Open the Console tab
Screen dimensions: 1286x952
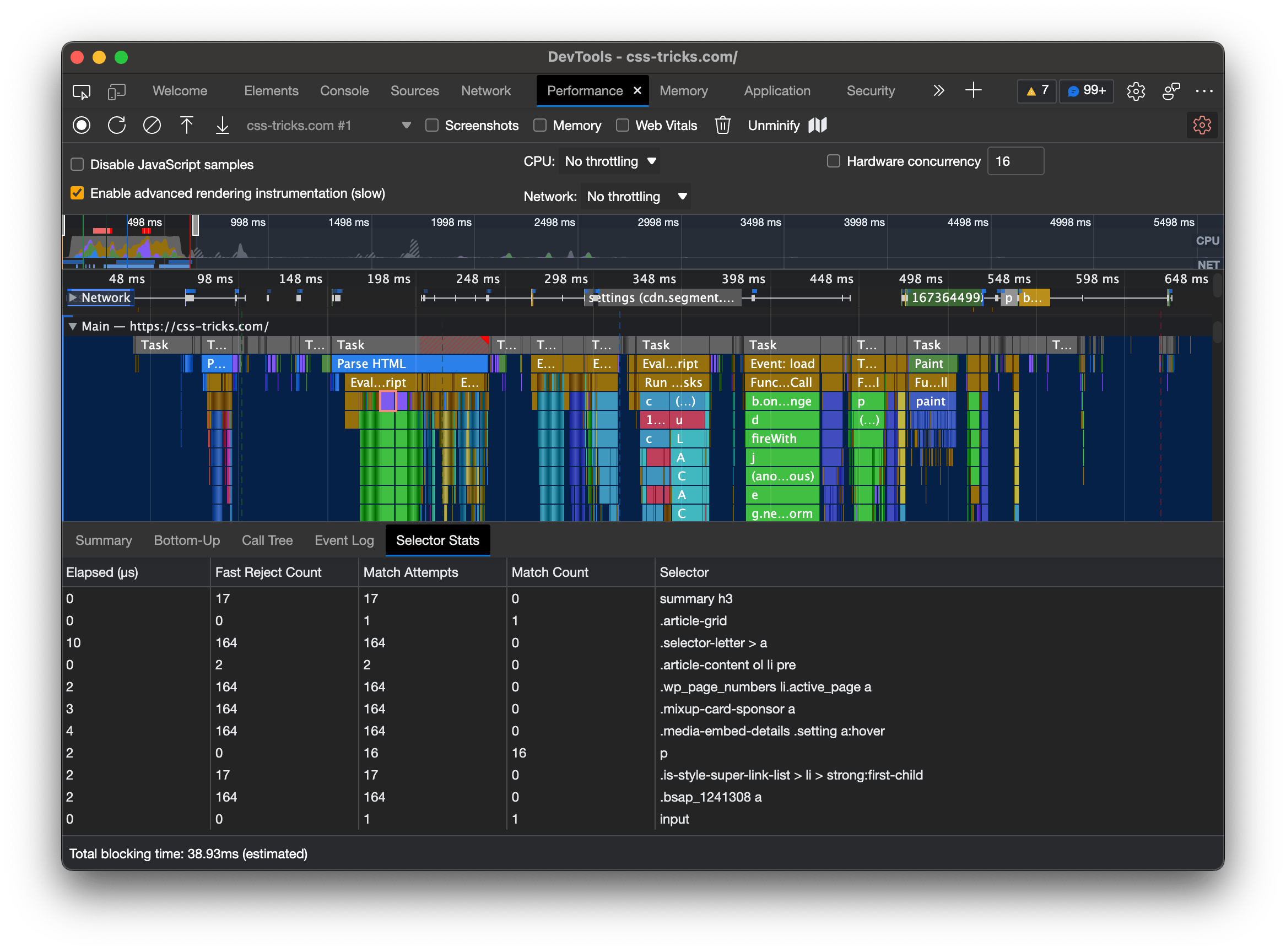tap(344, 91)
